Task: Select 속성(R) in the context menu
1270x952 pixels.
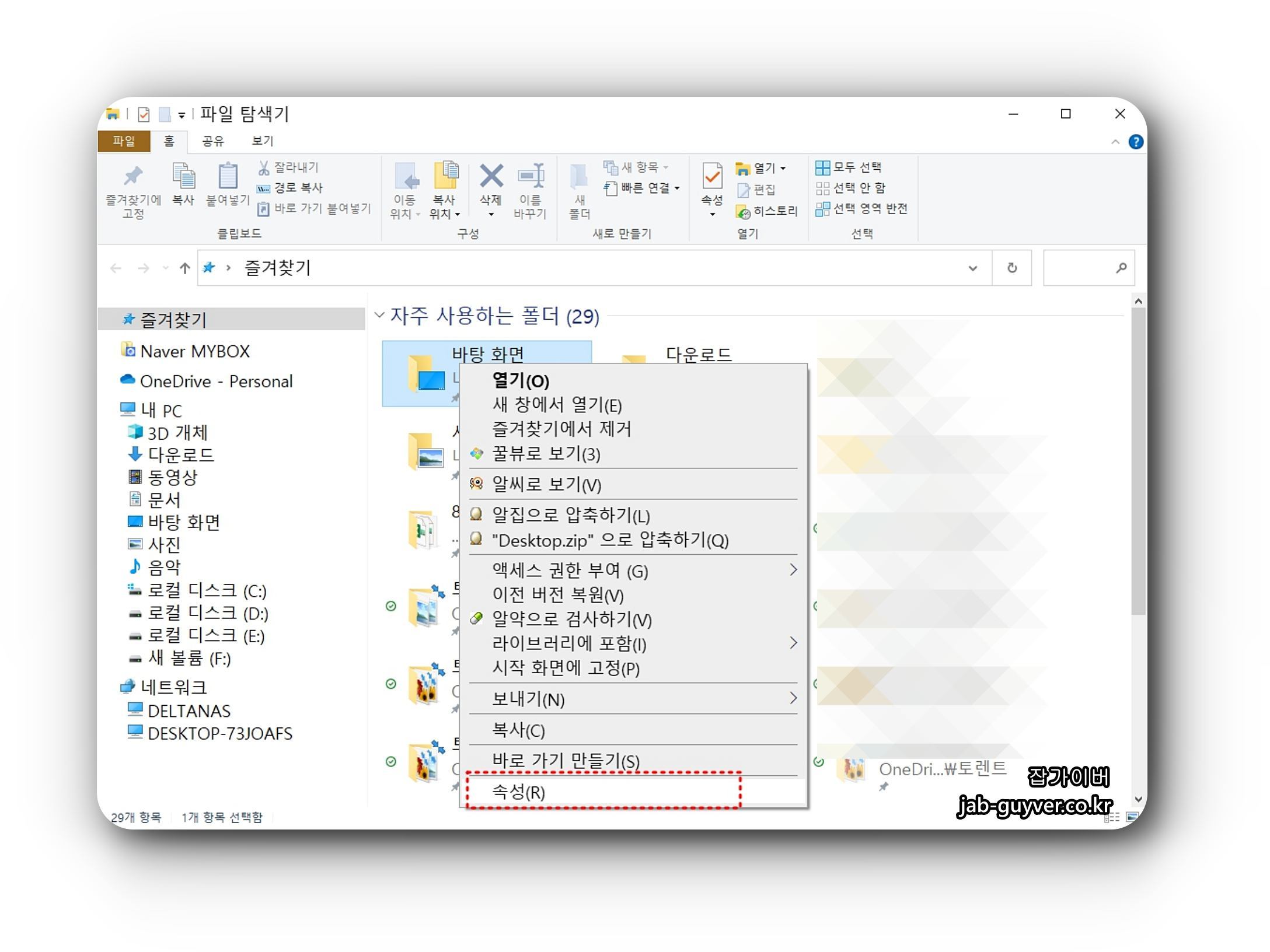Action: (x=518, y=792)
